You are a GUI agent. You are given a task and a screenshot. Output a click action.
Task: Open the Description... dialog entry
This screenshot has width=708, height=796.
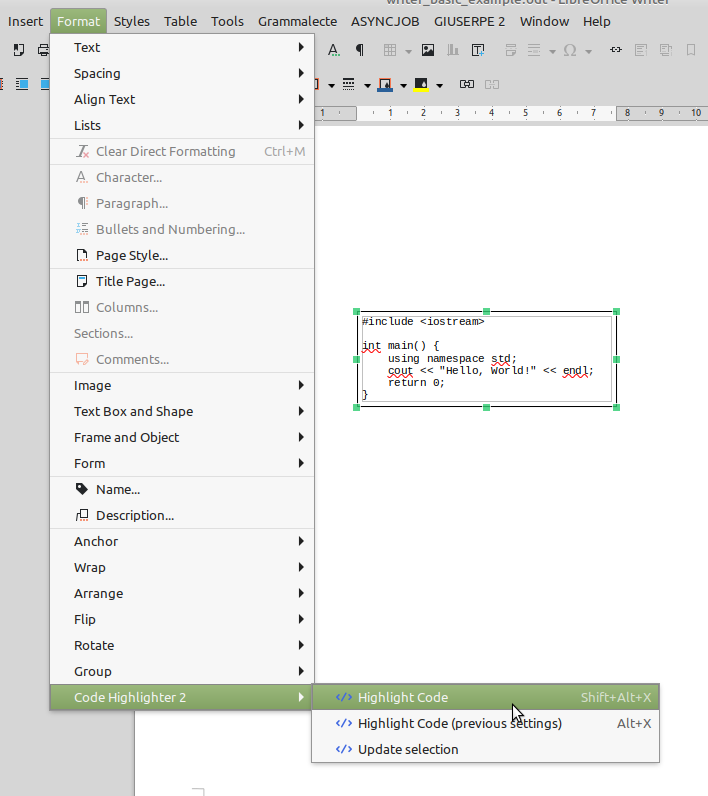(x=134, y=515)
